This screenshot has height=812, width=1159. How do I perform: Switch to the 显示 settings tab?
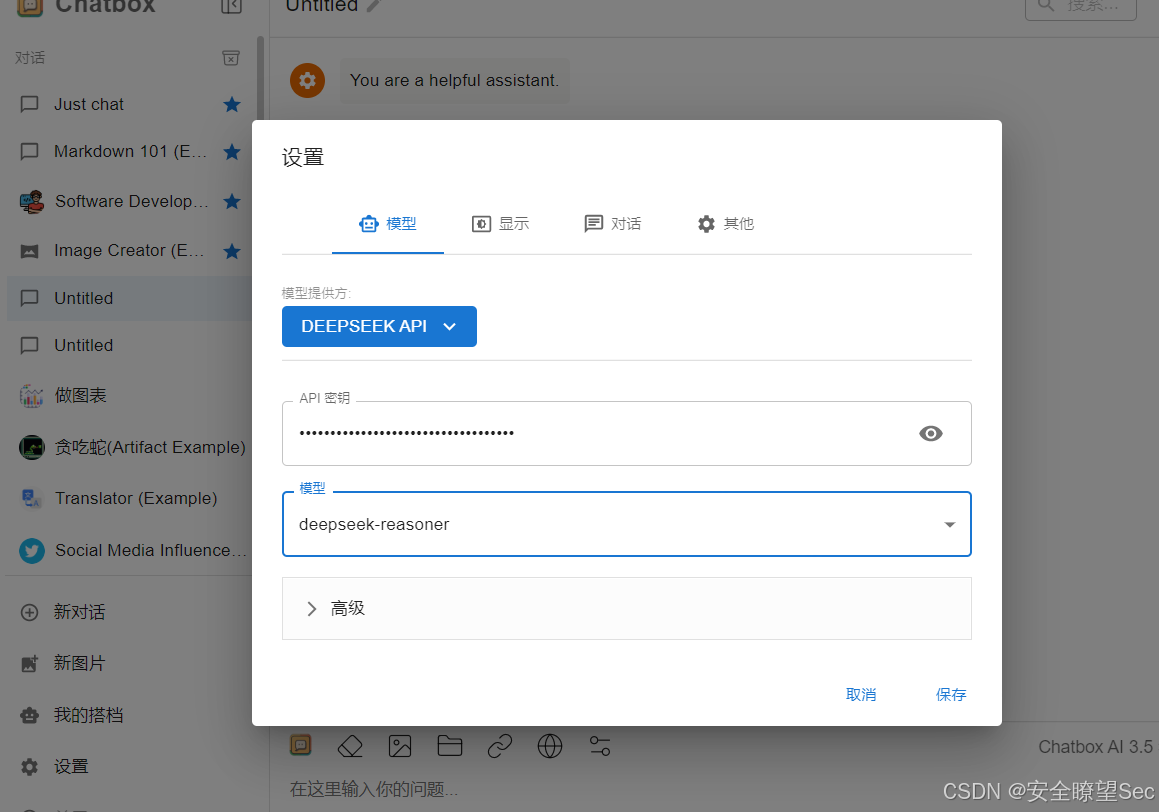500,224
